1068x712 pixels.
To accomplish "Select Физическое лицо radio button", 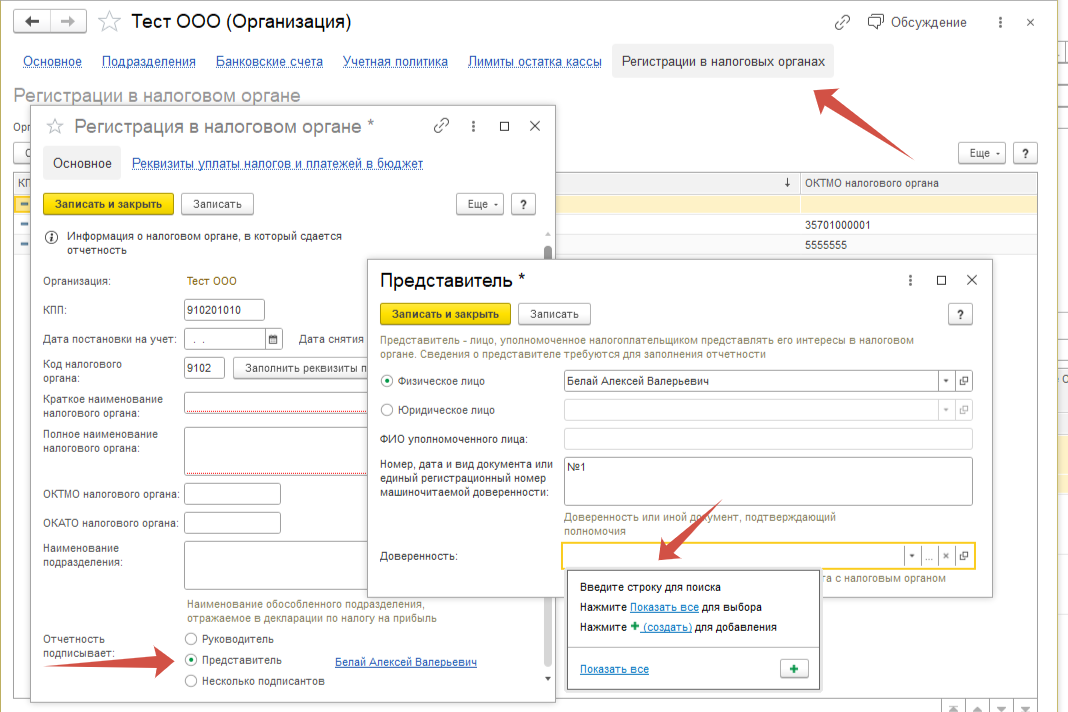I will [388, 381].
